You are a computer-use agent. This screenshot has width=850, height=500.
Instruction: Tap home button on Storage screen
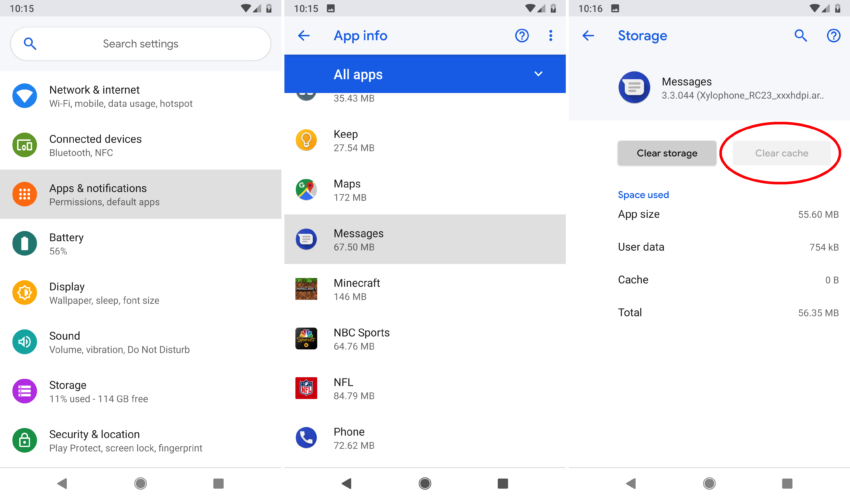coord(709,483)
